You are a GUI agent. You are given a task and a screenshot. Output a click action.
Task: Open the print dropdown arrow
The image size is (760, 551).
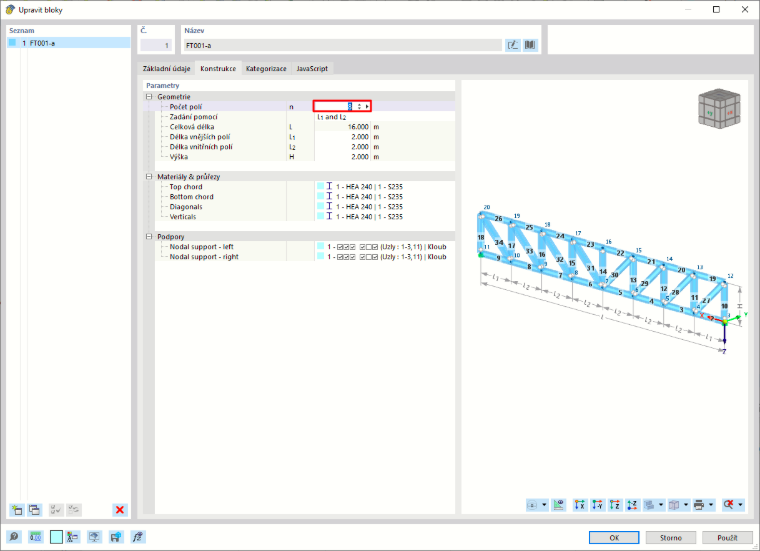coord(711,505)
